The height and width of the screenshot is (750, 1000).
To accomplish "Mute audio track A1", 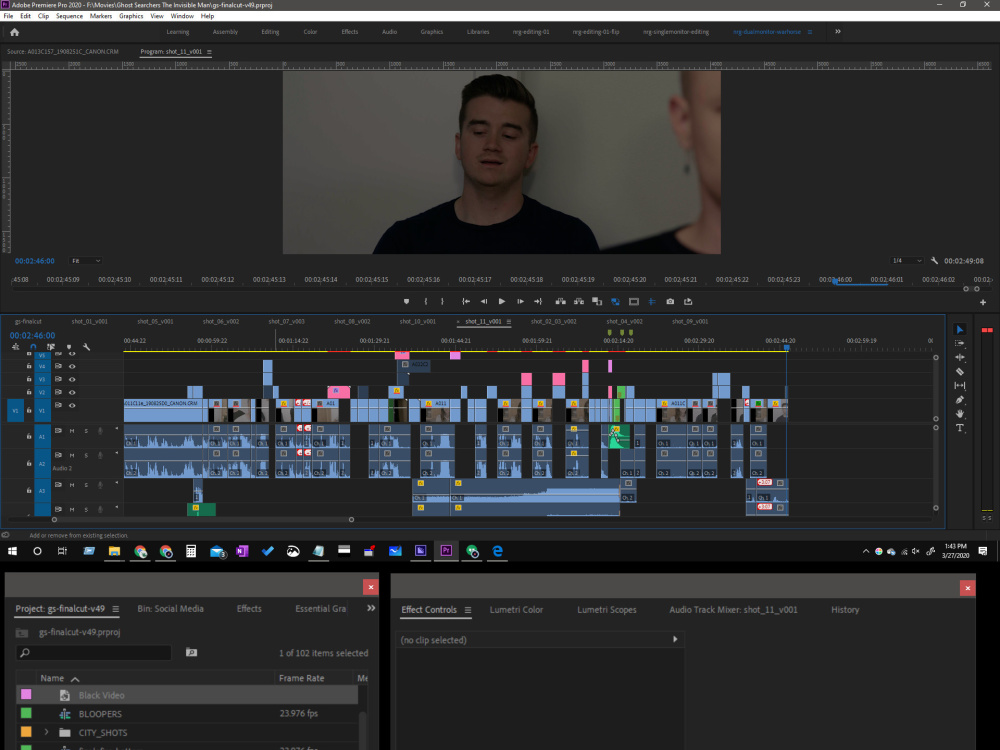I will click(x=72, y=431).
